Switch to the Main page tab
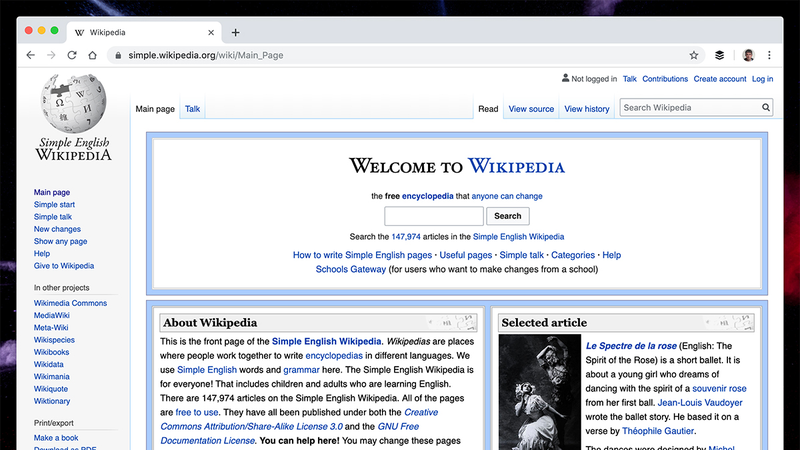The image size is (800, 450). point(155,109)
